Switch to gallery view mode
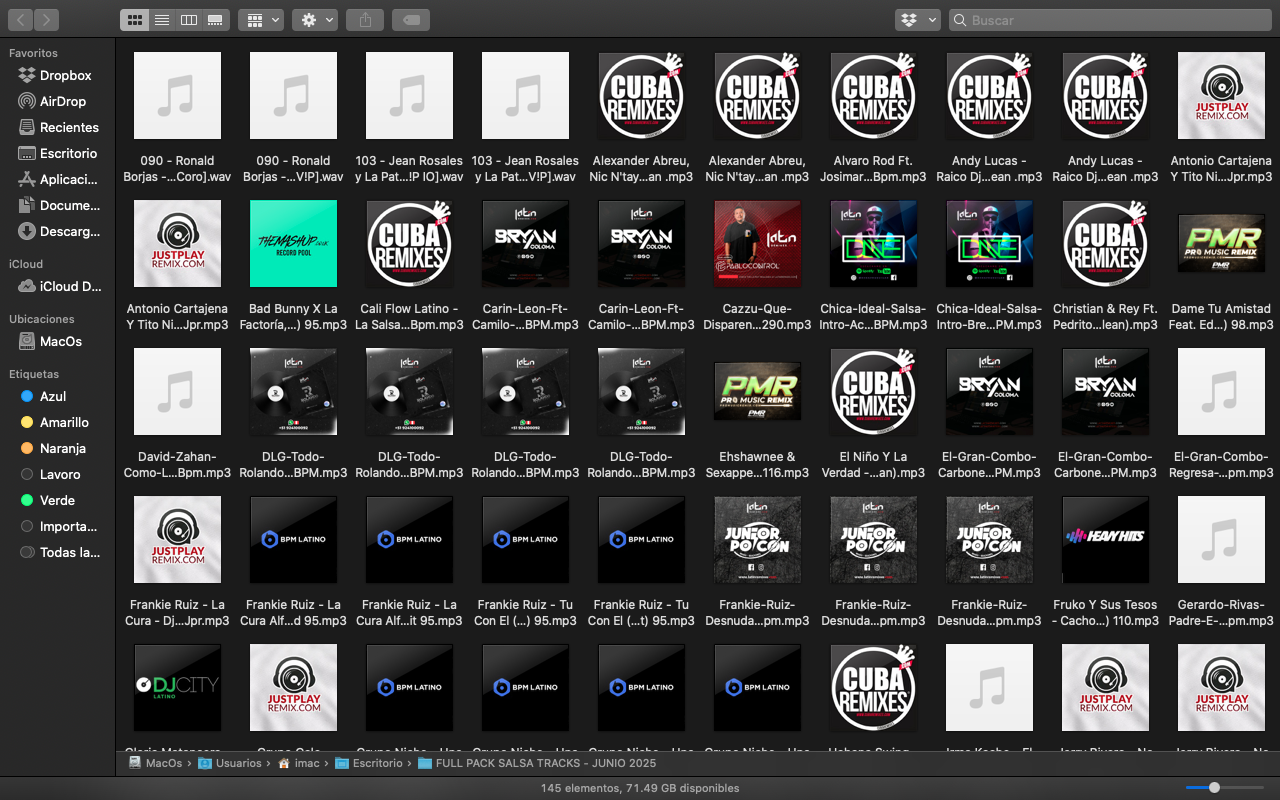This screenshot has width=1280, height=800. coord(215,20)
